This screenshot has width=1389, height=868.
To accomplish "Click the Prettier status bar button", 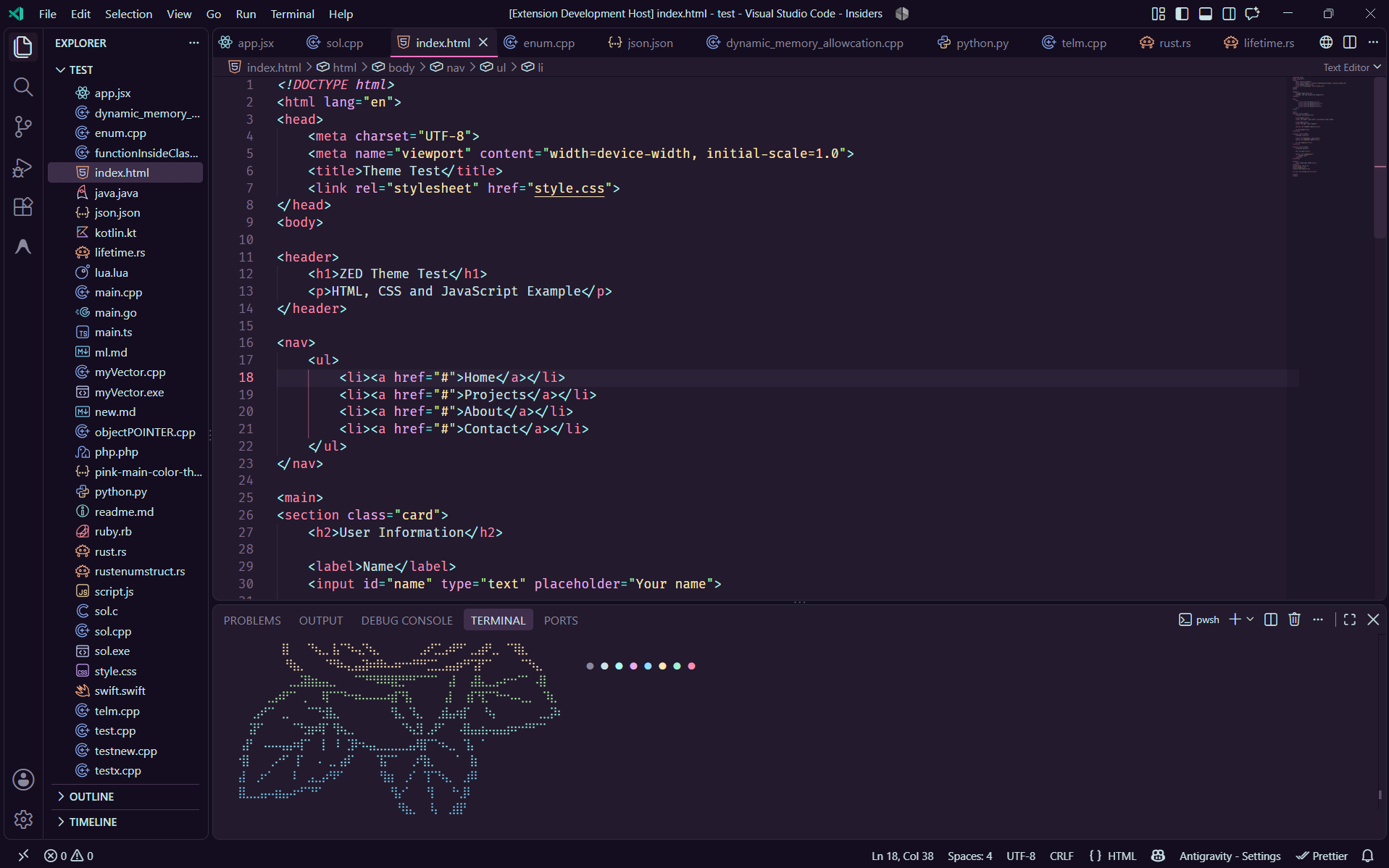I will (1322, 856).
